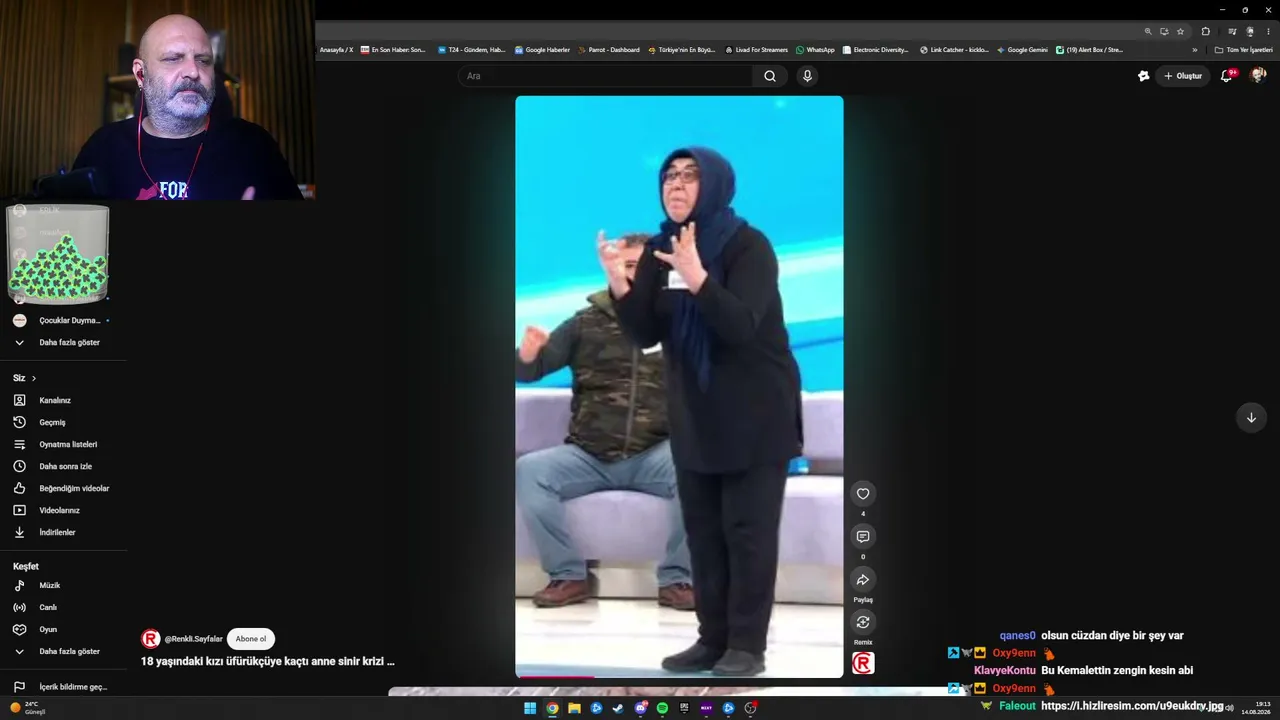This screenshot has height=720, width=1280.
Task: Open the Google Haberler bookmark
Action: click(542, 50)
